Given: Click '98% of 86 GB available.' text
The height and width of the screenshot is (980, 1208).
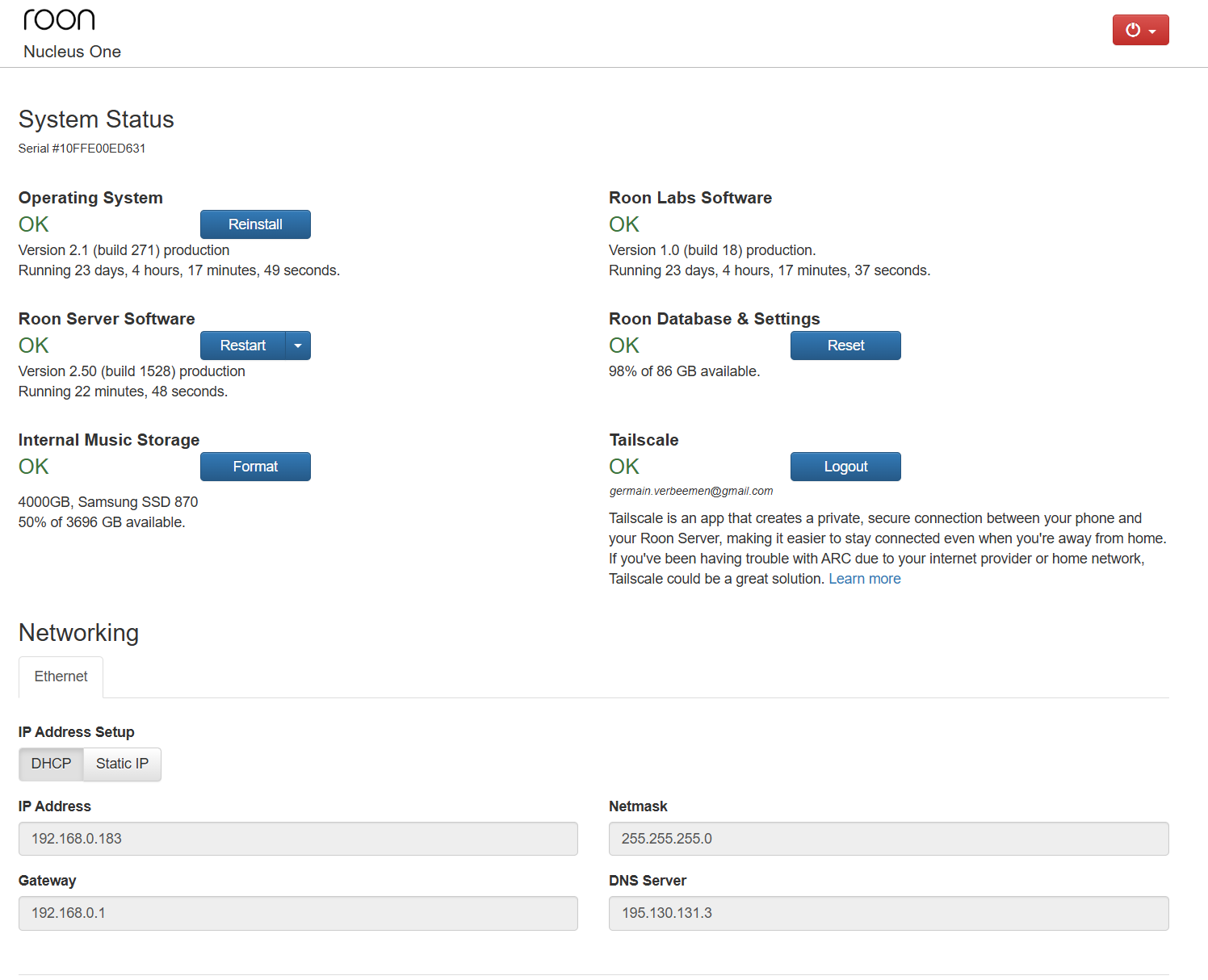Looking at the screenshot, I should 684,371.
